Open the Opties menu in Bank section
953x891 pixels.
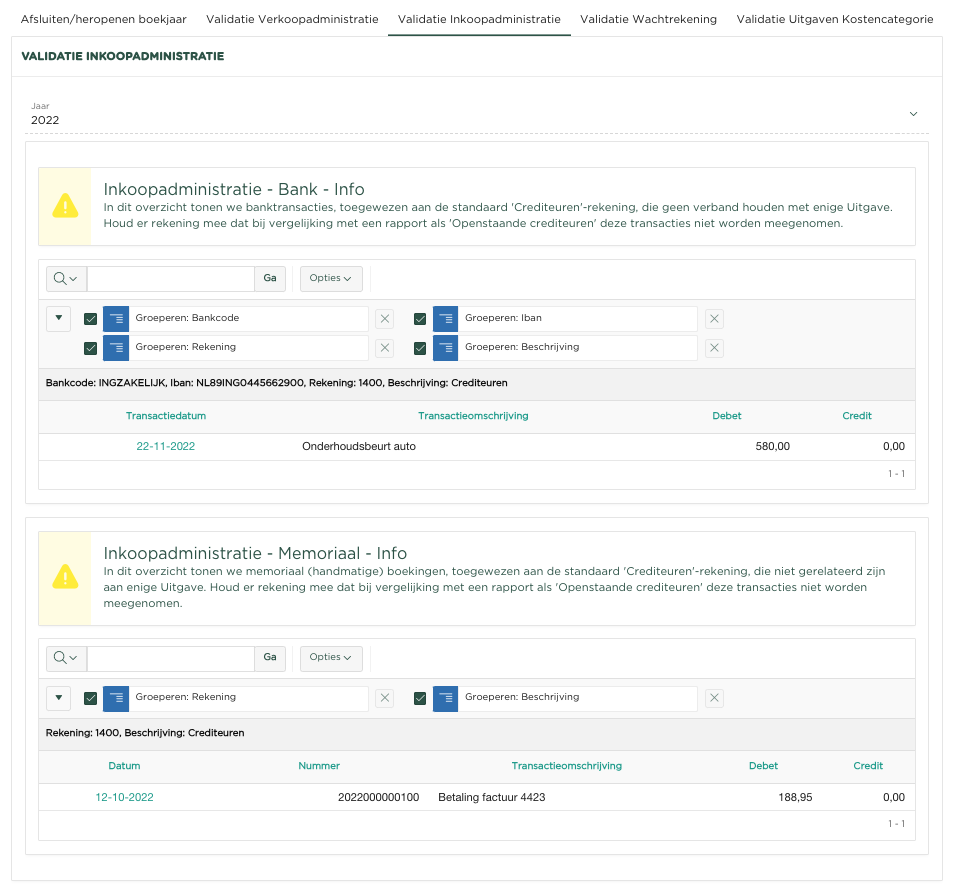point(330,279)
